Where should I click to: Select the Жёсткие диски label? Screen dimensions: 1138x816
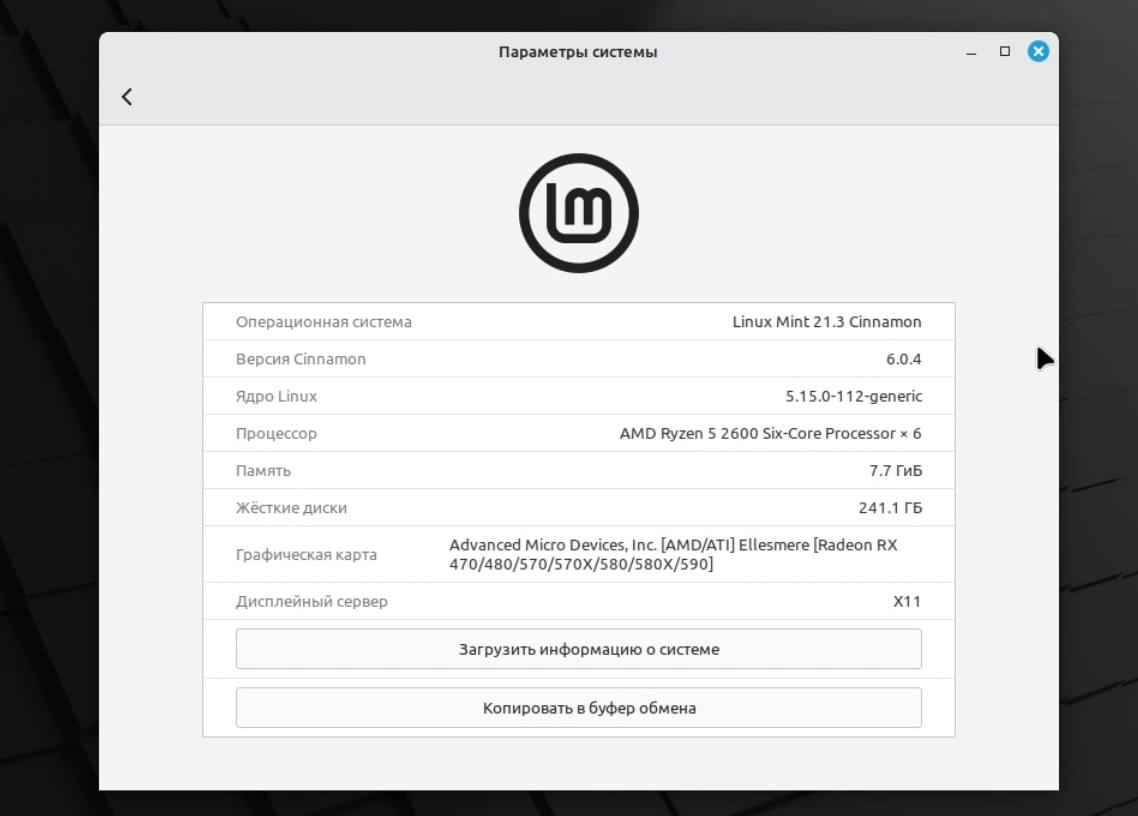[291, 507]
